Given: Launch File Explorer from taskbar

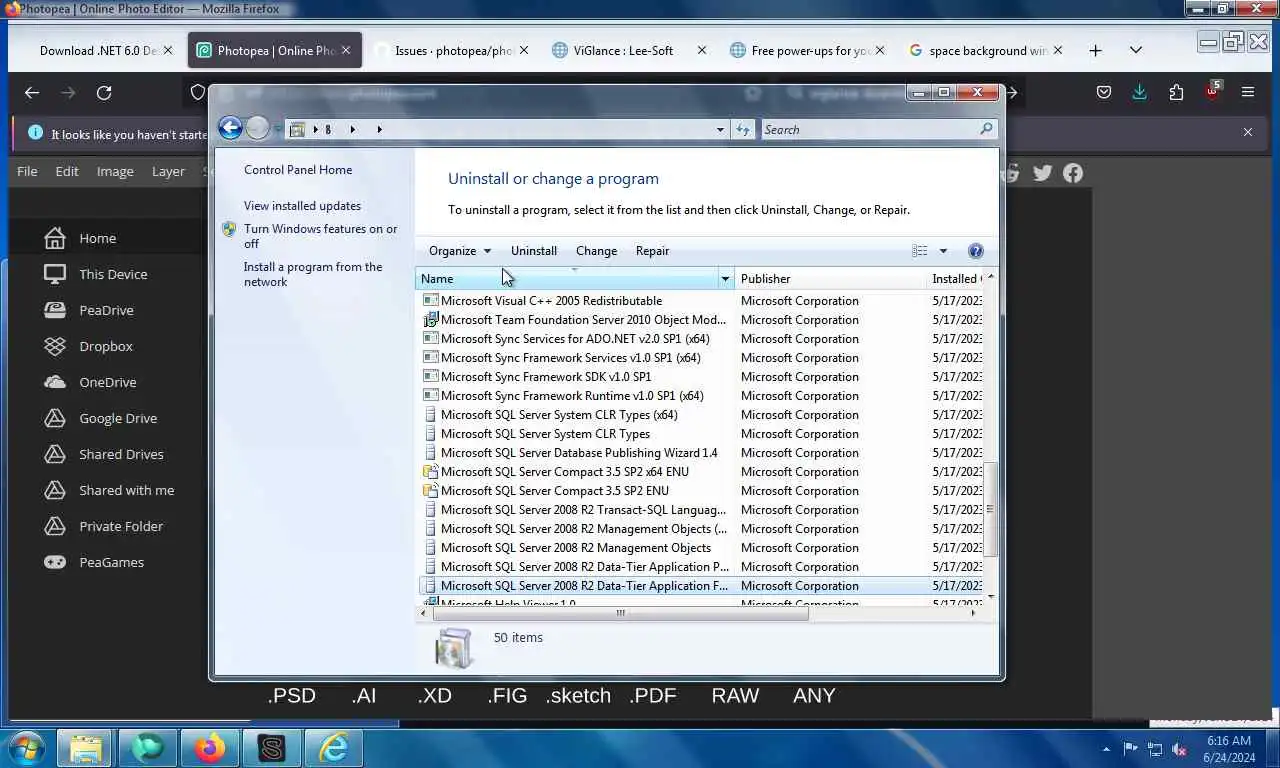Looking at the screenshot, I should click(85, 748).
